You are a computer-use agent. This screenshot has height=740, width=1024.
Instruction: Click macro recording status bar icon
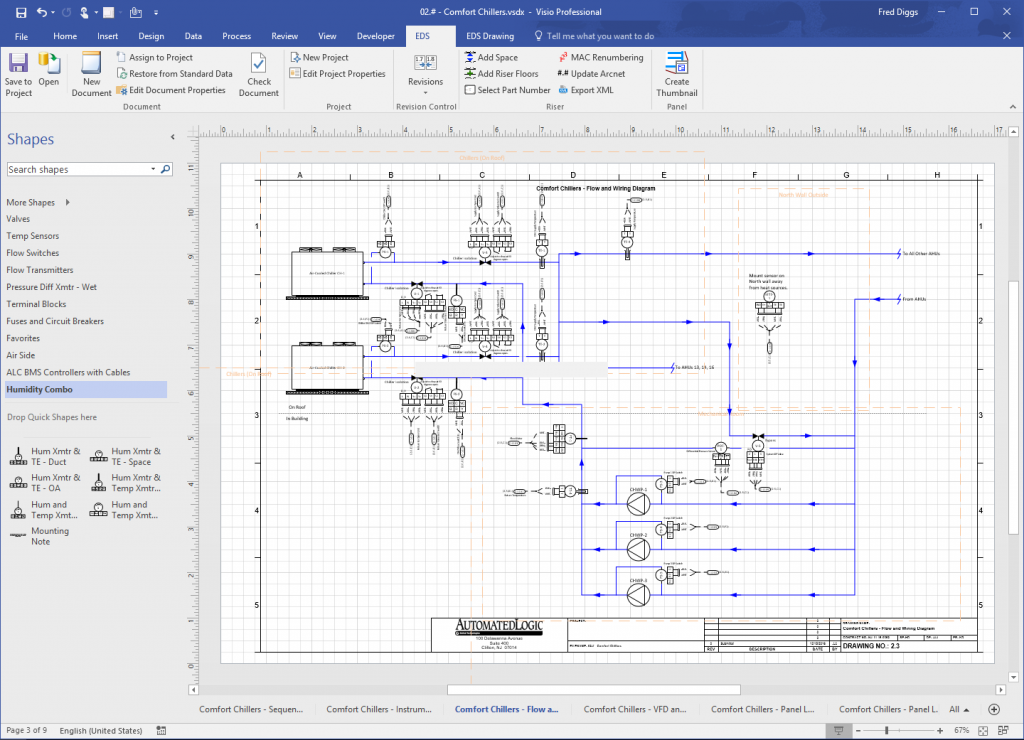pos(161,730)
